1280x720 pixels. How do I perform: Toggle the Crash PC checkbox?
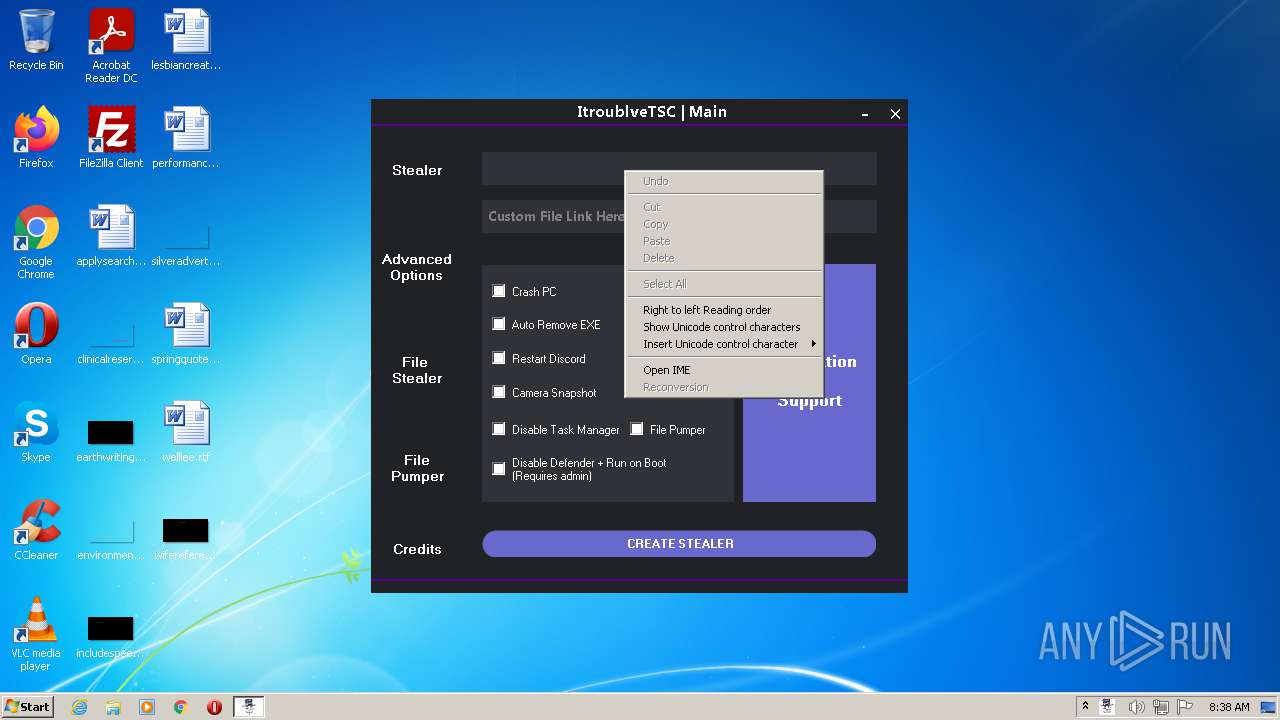coord(499,291)
